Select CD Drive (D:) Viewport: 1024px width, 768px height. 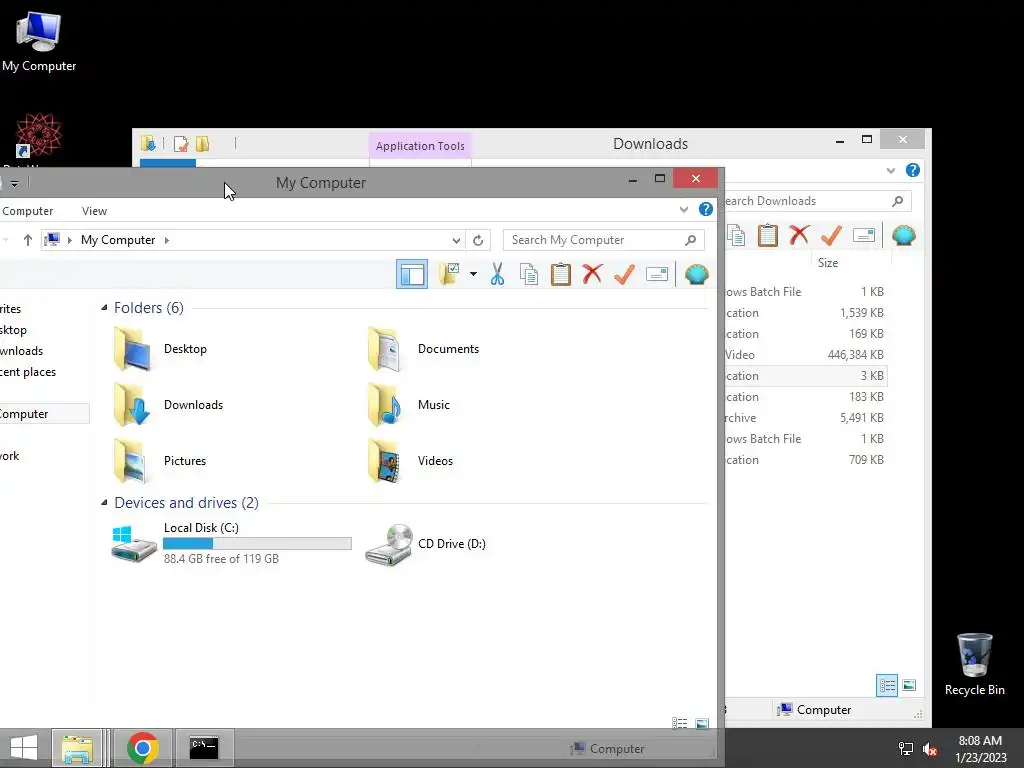426,543
